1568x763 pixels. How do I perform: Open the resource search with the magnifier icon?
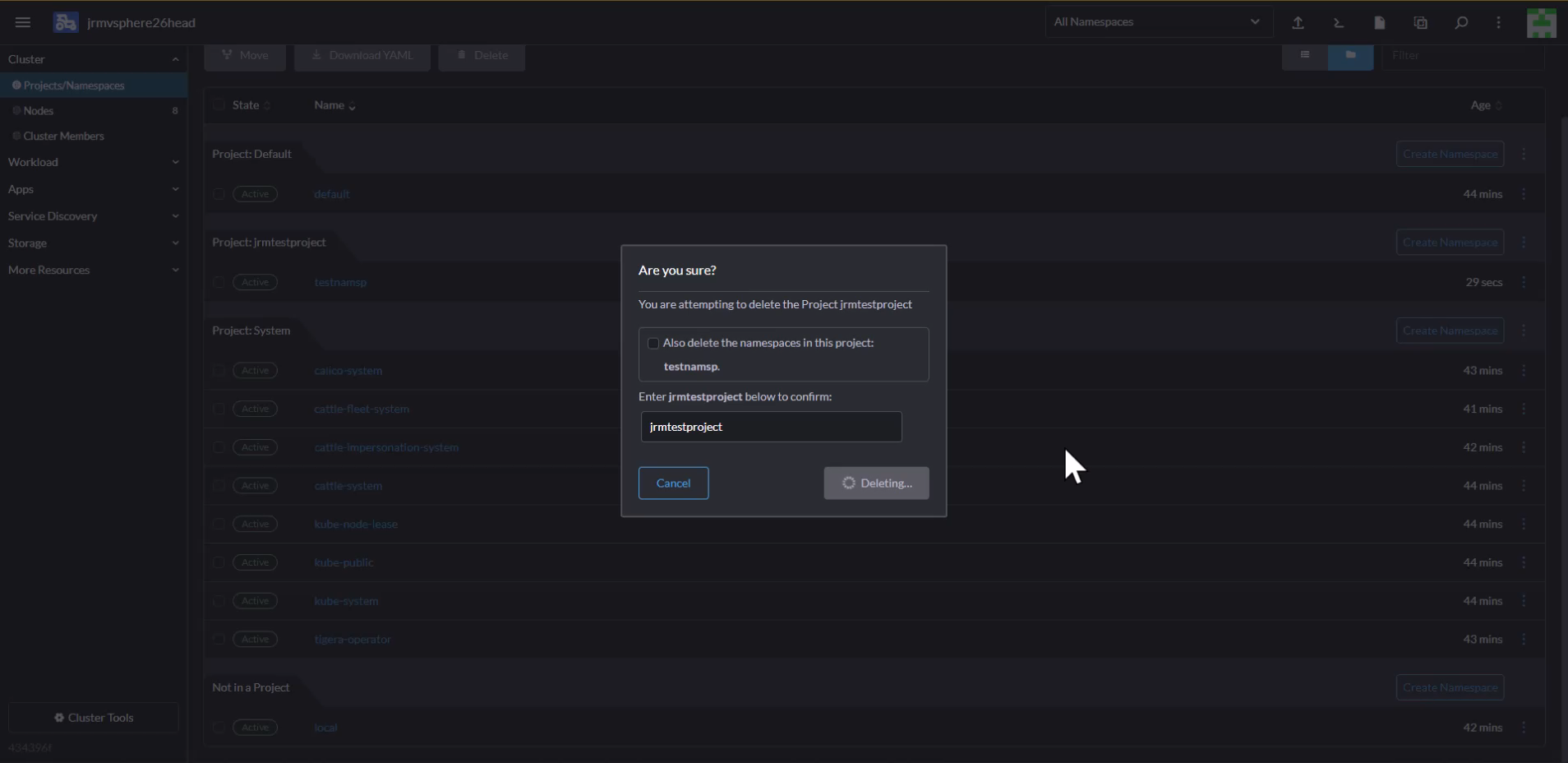(1461, 22)
